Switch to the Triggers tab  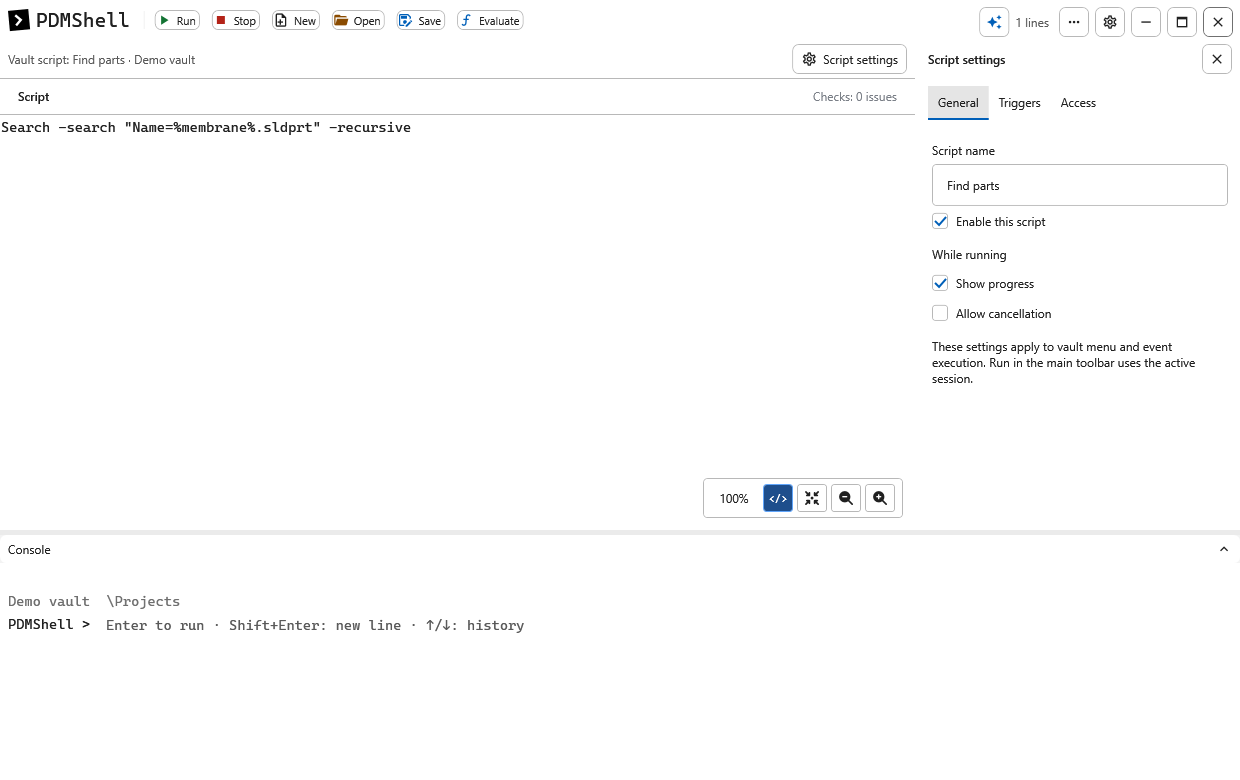[1019, 103]
